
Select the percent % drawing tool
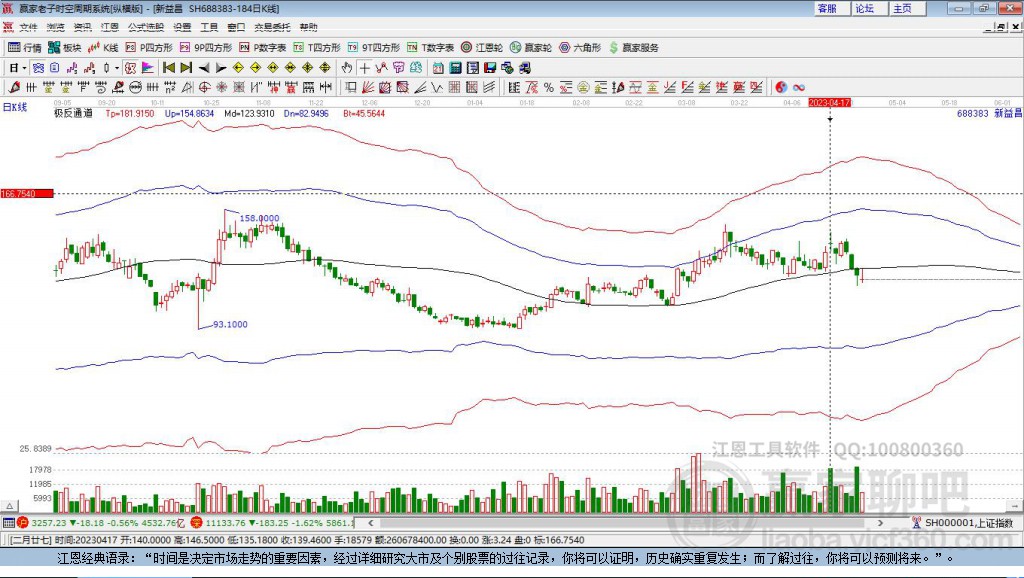pyautogui.click(x=549, y=87)
